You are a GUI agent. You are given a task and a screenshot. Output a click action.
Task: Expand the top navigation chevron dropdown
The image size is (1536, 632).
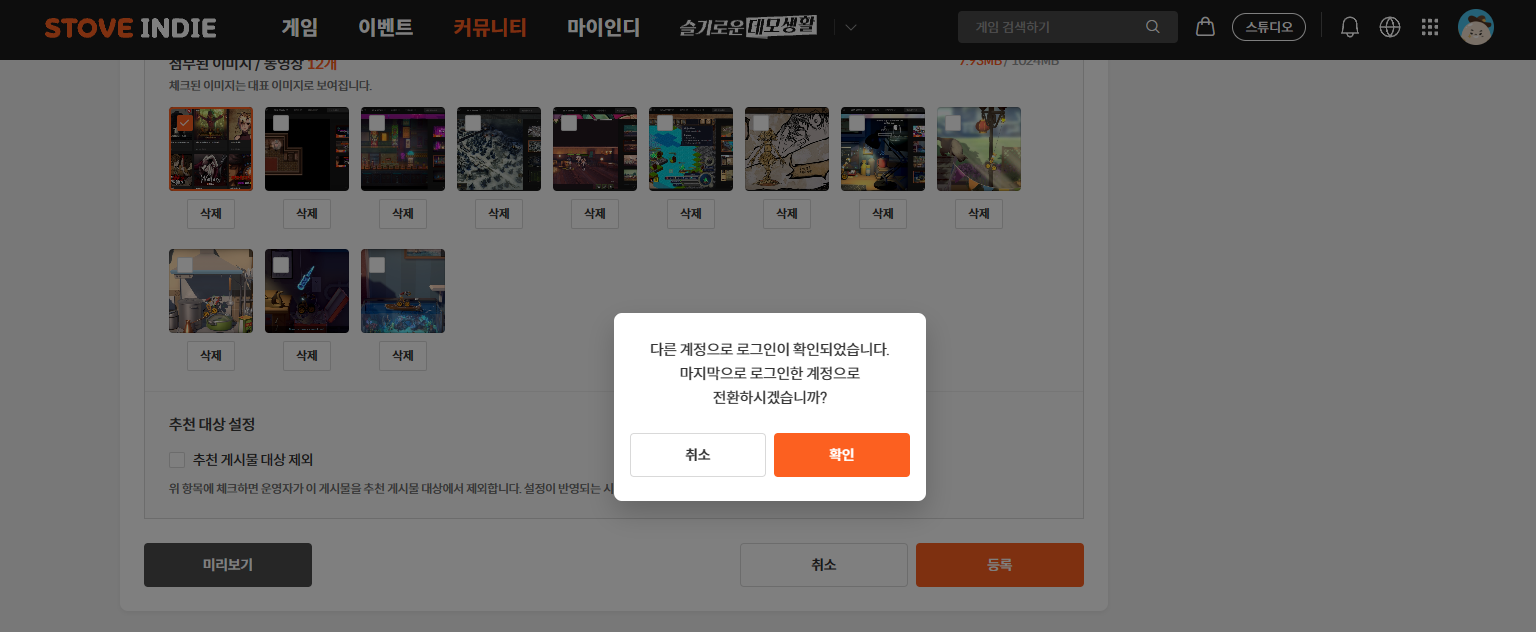pos(851,28)
